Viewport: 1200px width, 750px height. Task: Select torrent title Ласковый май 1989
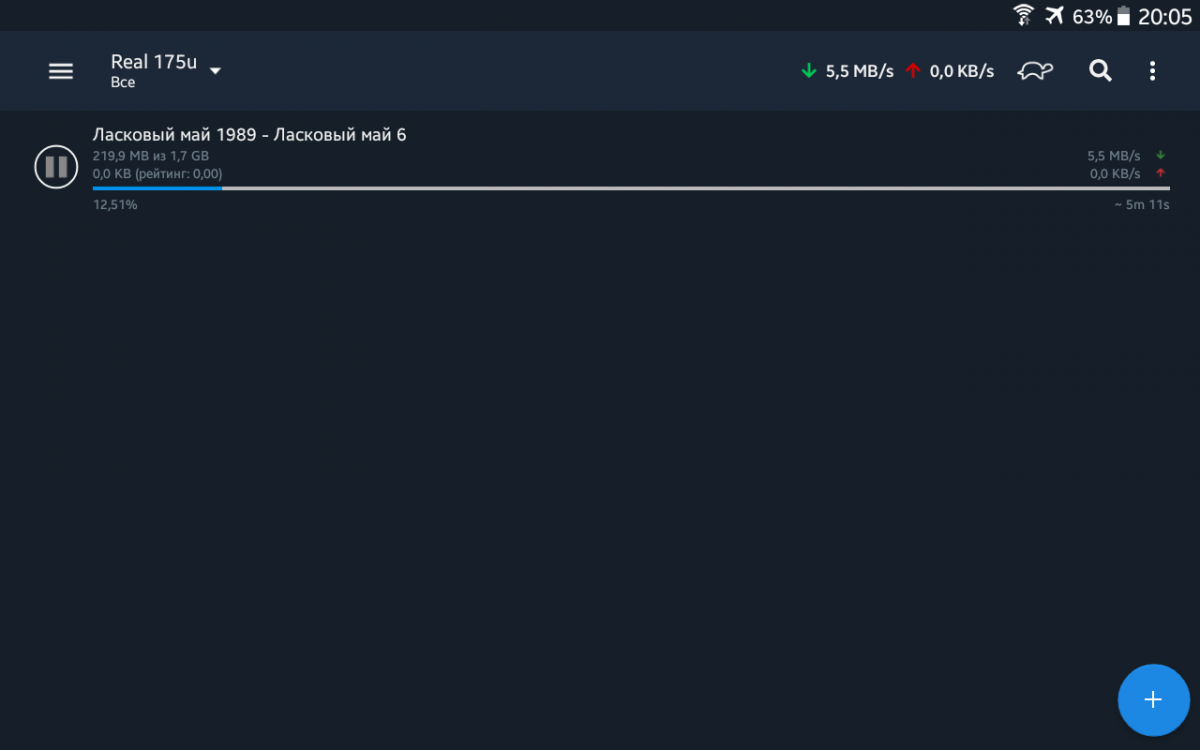(250, 135)
